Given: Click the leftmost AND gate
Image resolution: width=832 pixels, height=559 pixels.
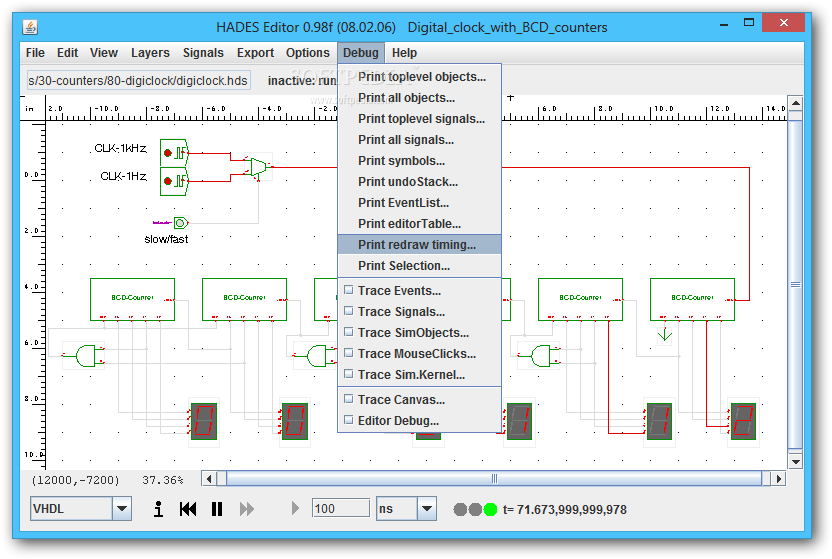Looking at the screenshot, I should click(87, 356).
